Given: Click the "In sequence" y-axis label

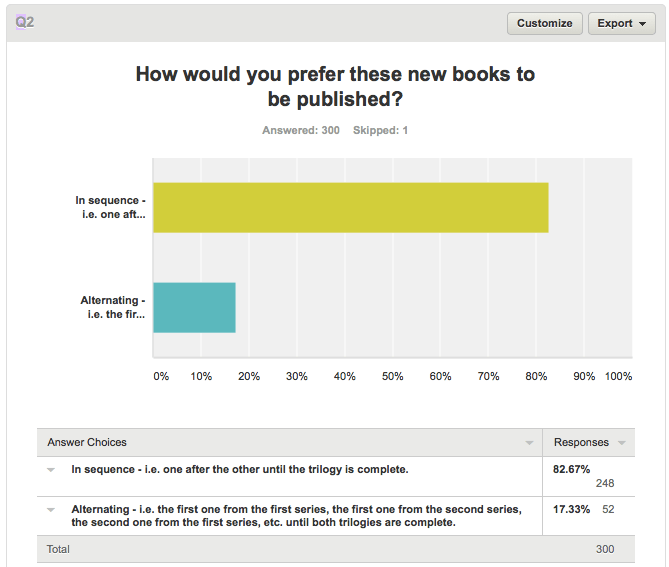Looking at the screenshot, I should pyautogui.click(x=110, y=208).
